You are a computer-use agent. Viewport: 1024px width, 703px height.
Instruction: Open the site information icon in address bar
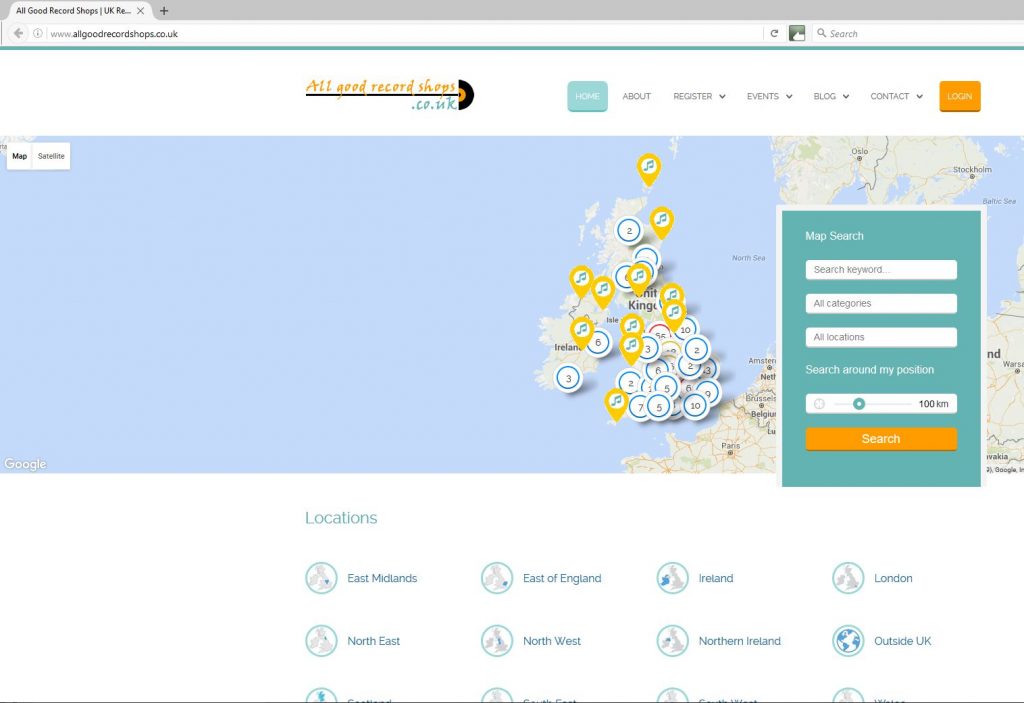pos(38,33)
